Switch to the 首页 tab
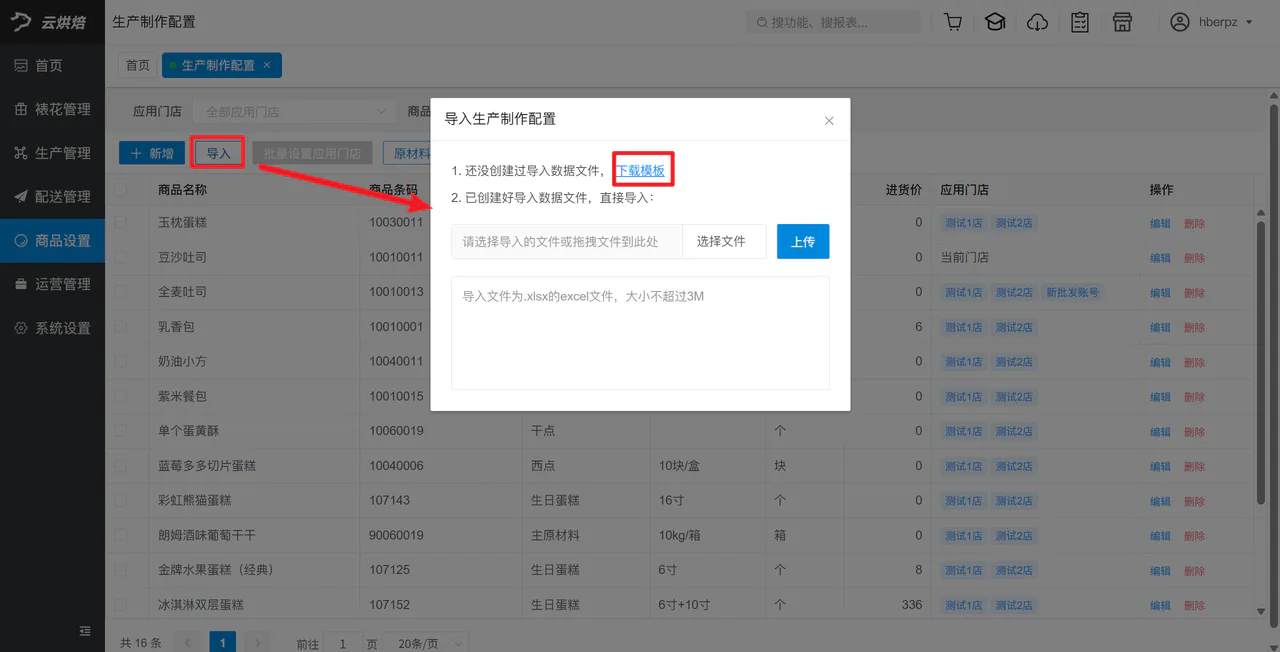 coord(138,65)
